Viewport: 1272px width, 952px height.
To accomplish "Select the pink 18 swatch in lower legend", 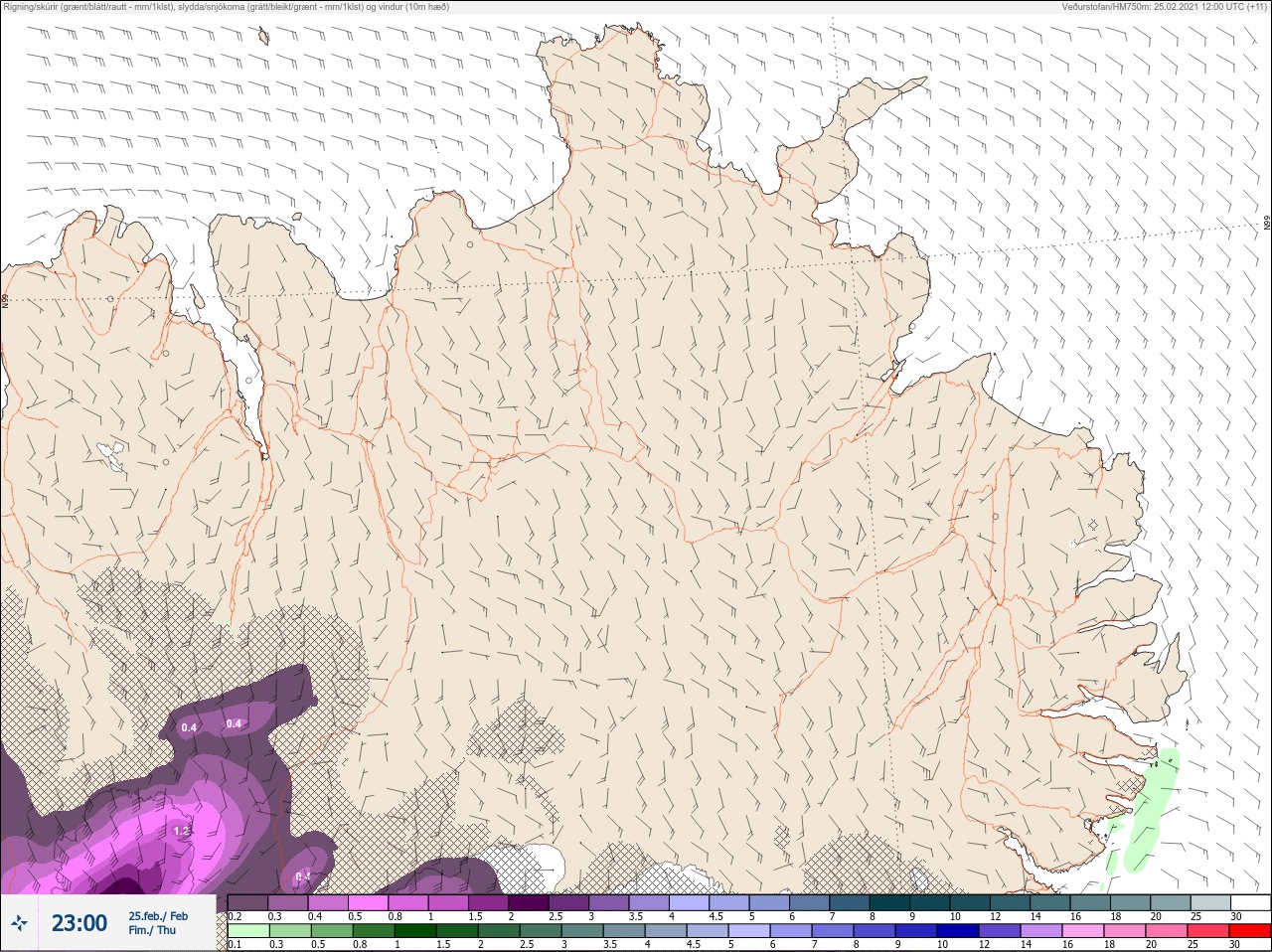I will pos(1126,931).
